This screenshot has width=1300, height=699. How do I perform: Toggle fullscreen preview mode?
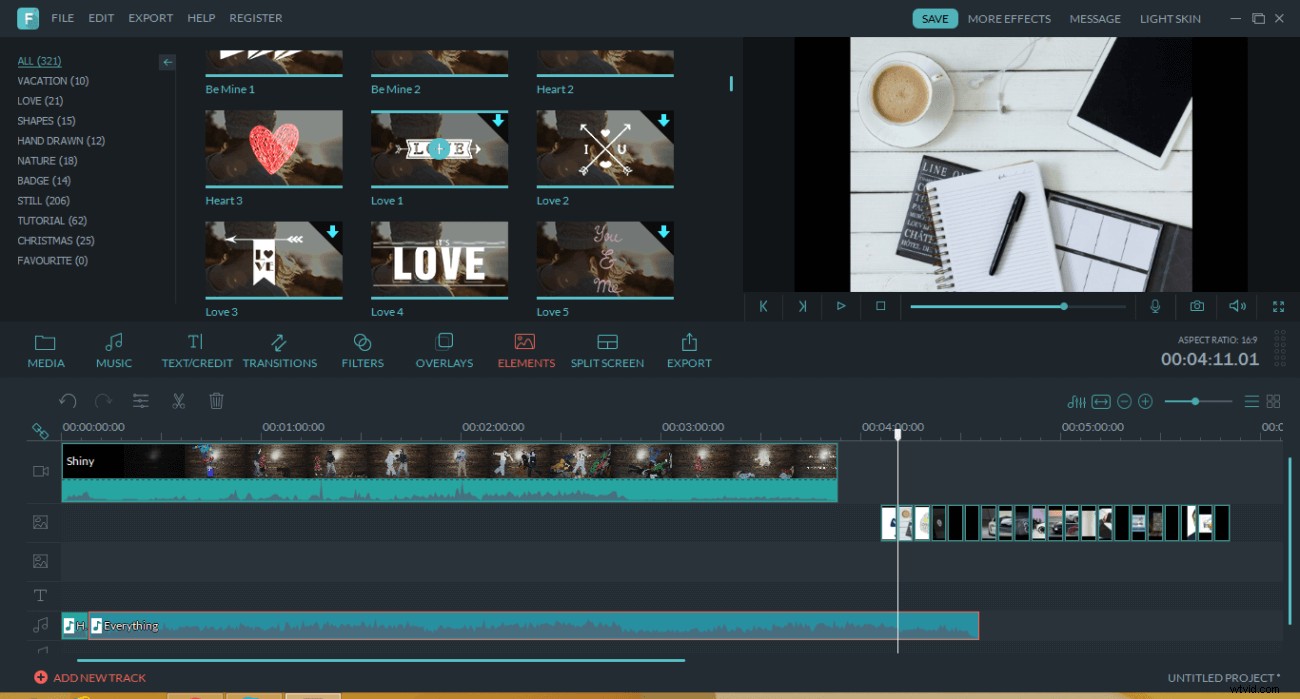[x=1278, y=307]
